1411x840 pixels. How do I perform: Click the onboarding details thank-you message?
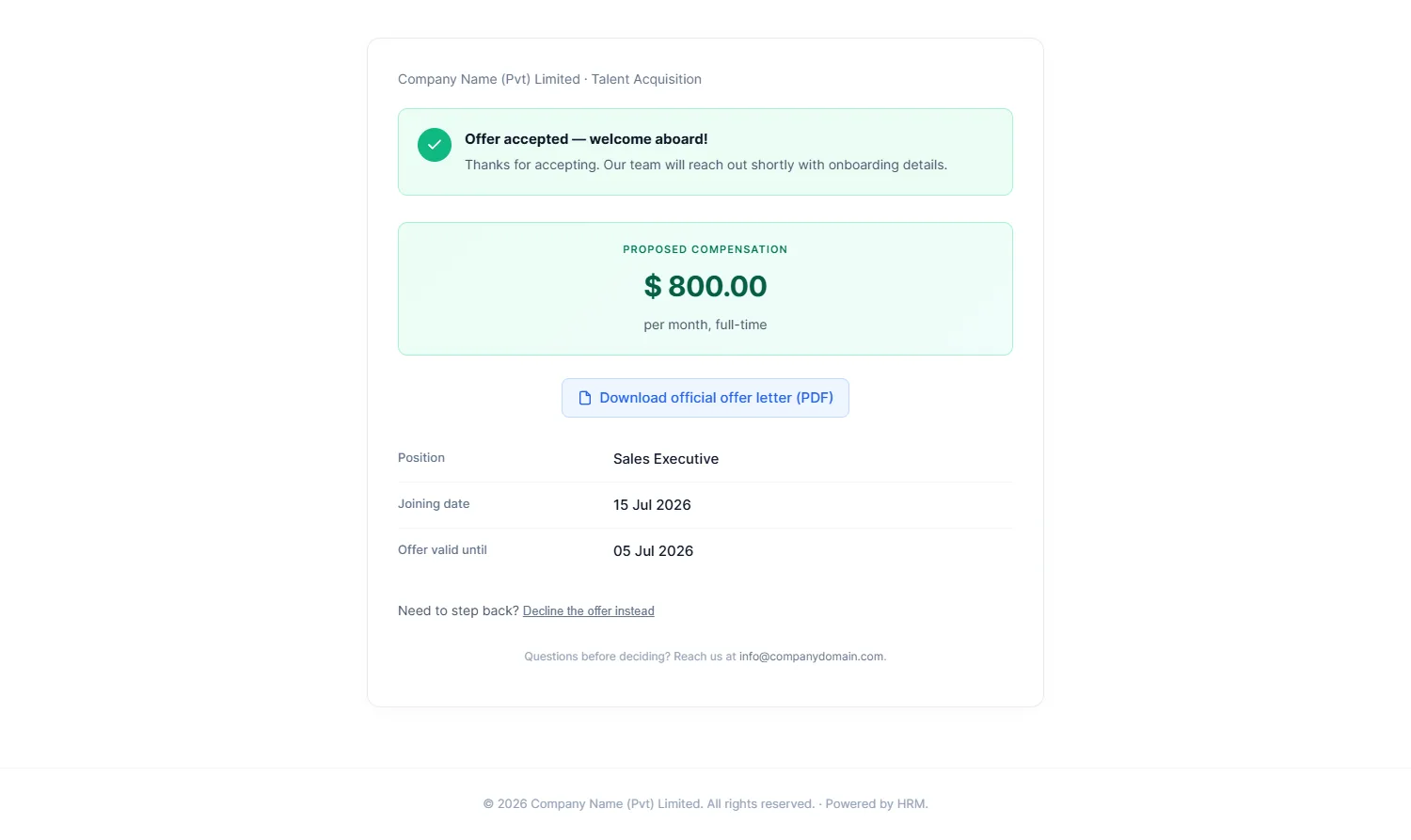click(x=705, y=165)
